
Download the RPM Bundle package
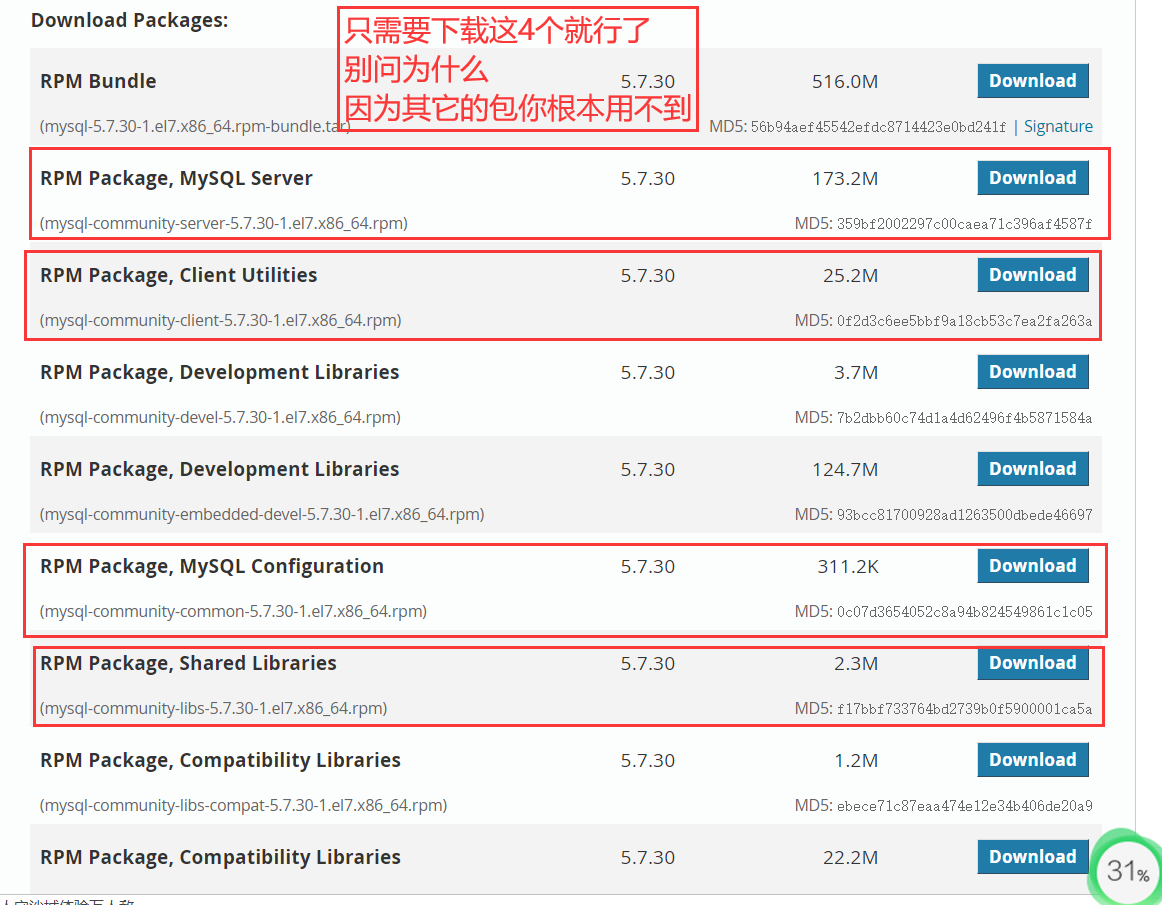tap(1033, 81)
